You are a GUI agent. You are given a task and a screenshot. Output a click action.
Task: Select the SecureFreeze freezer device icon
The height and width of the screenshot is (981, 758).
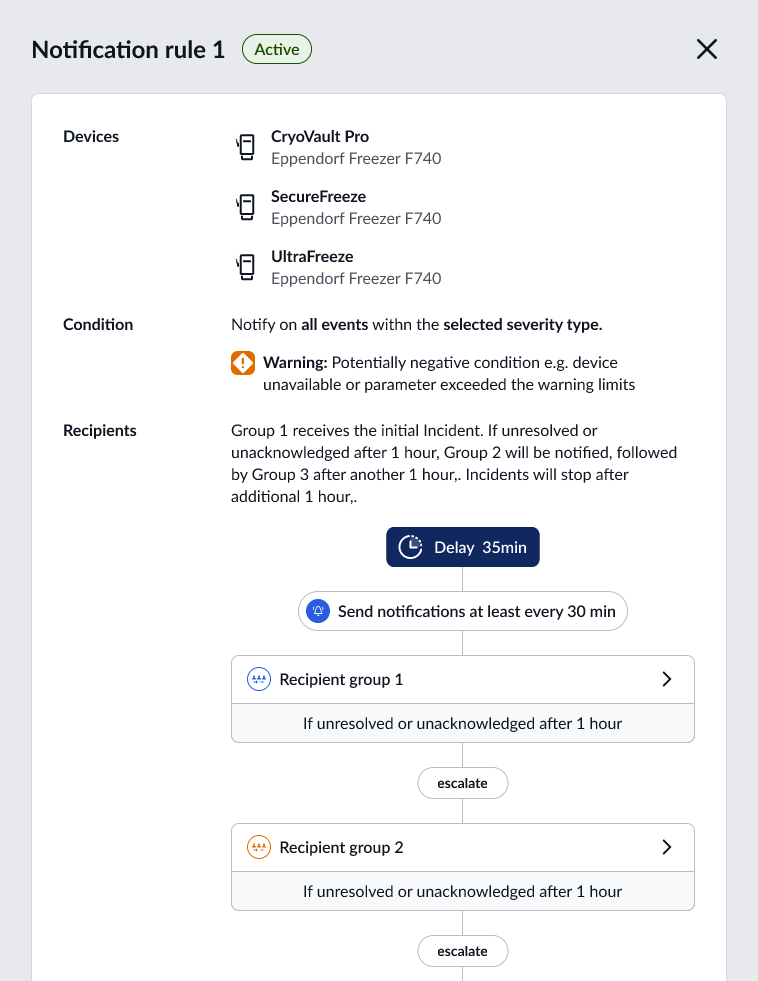click(246, 207)
